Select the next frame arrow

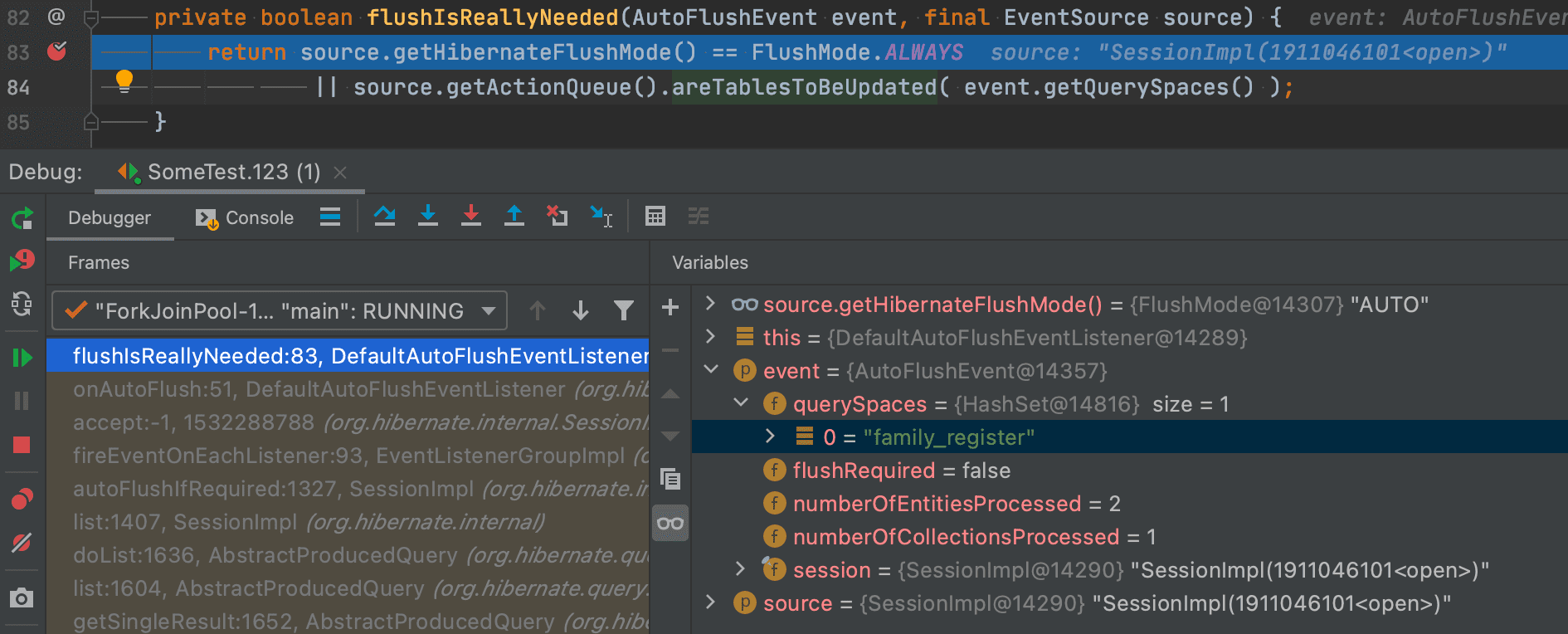(581, 311)
